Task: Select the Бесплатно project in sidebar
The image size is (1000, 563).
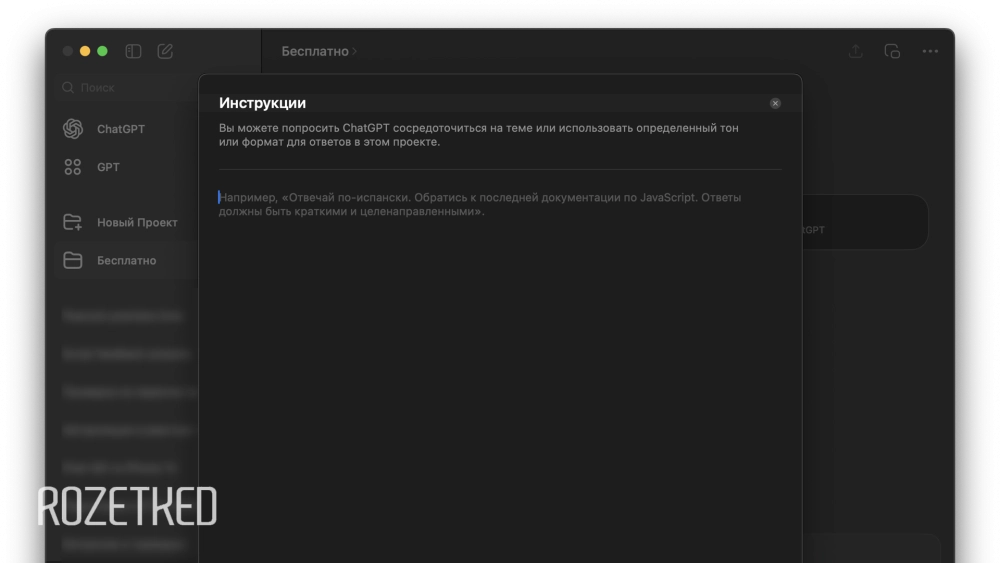Action: [x=126, y=260]
